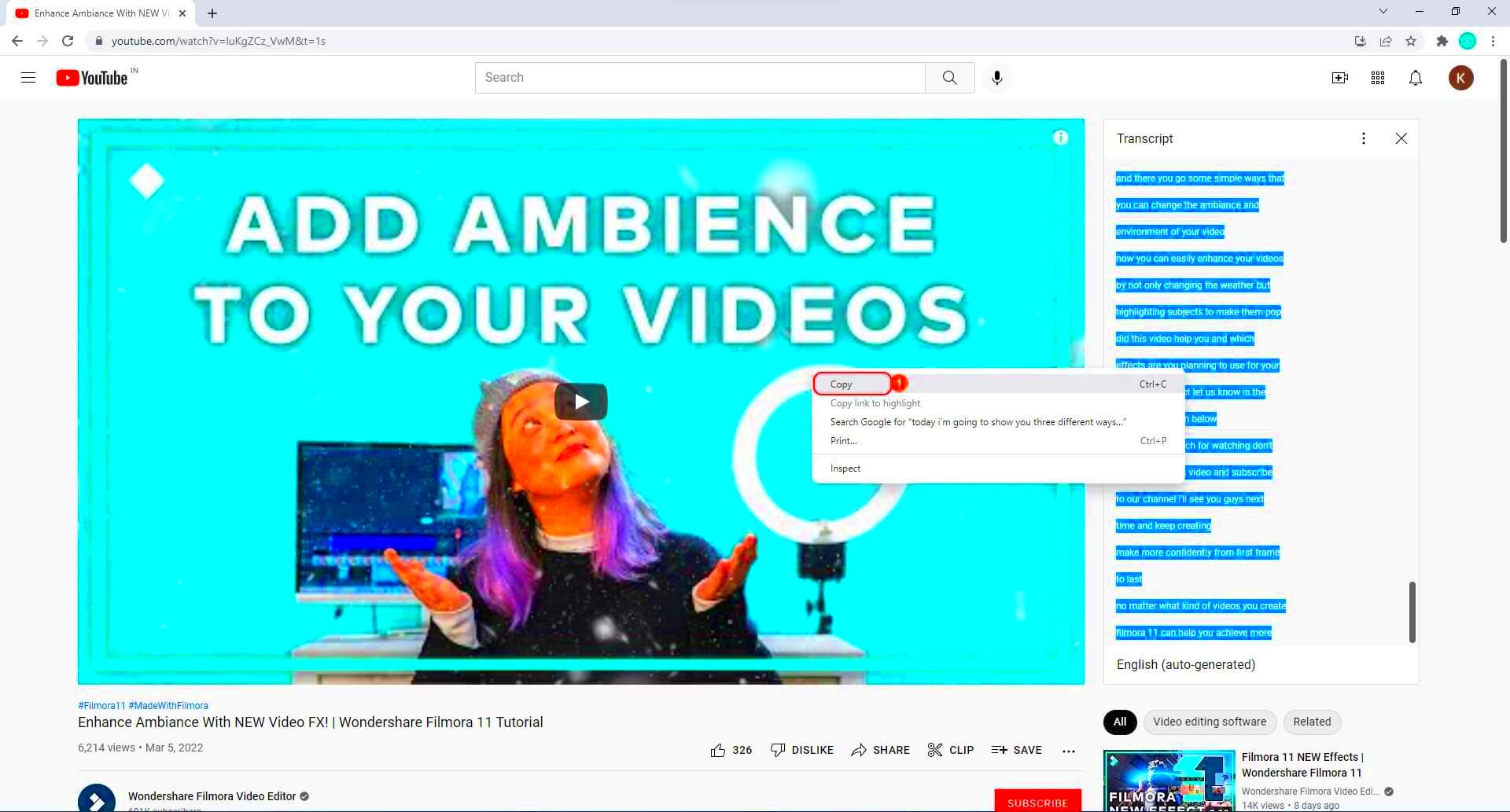Click transcript line 'filmora 11 can help you achieve more'
1510x812 pixels.
1194,633
